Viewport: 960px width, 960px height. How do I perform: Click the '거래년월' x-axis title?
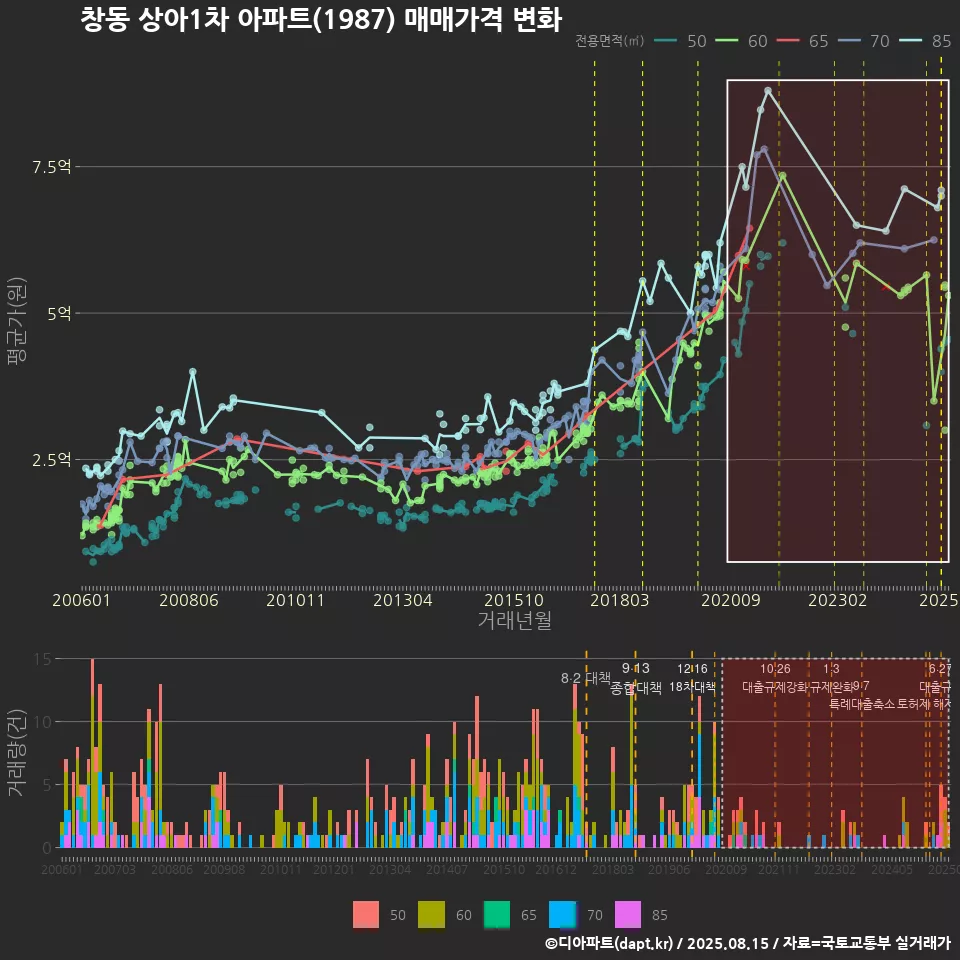click(514, 620)
